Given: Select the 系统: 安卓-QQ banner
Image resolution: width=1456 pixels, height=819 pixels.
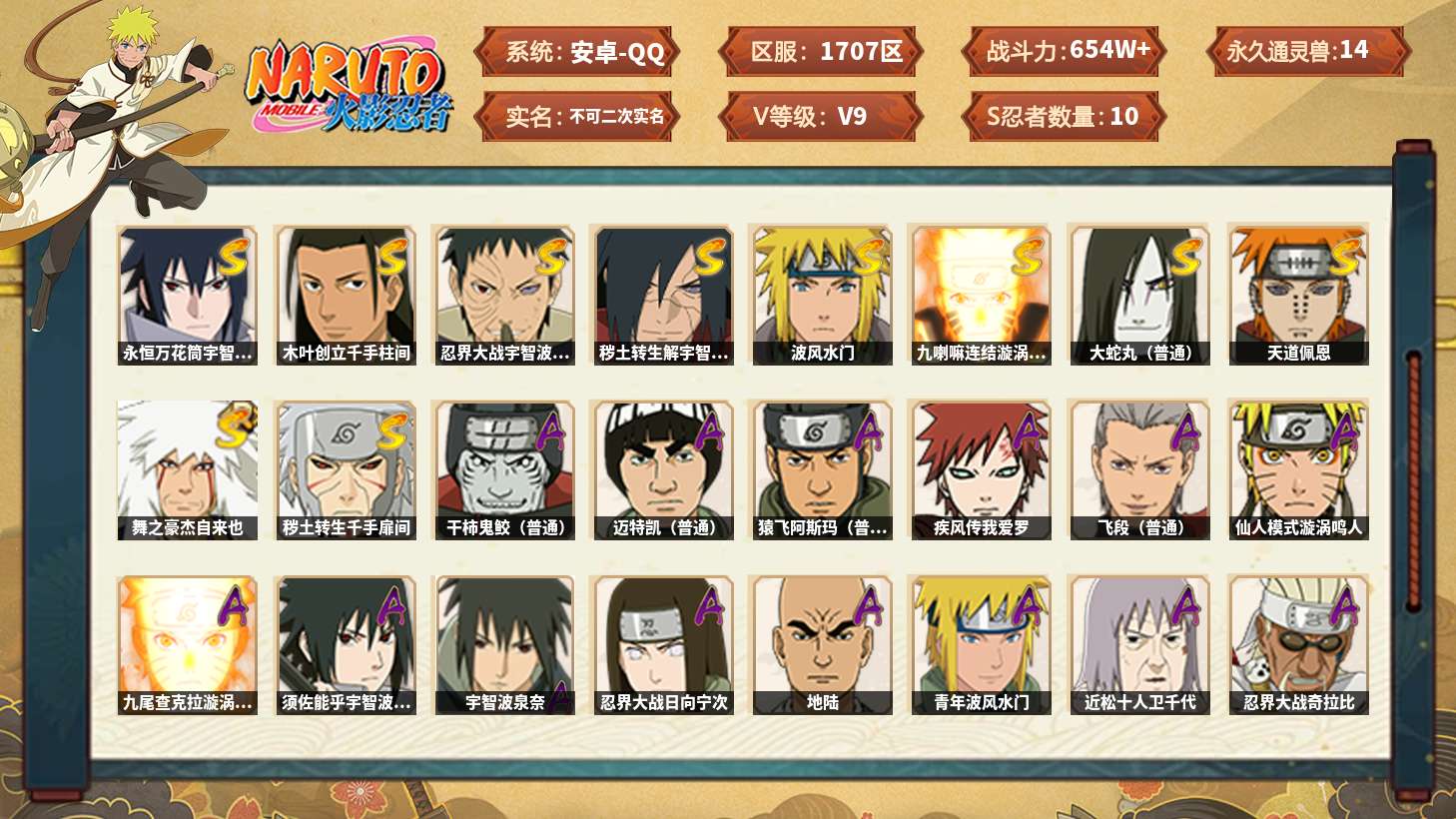Looking at the screenshot, I should click(x=577, y=52).
